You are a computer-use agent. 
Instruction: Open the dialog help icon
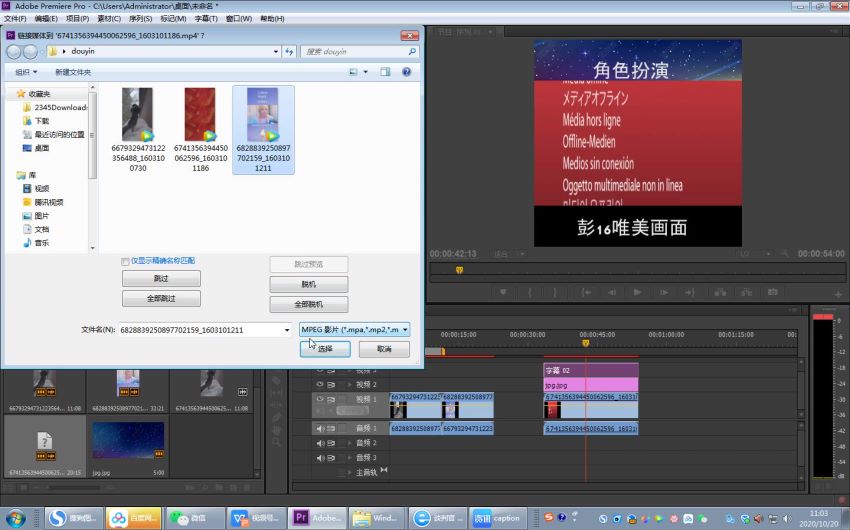[407, 72]
